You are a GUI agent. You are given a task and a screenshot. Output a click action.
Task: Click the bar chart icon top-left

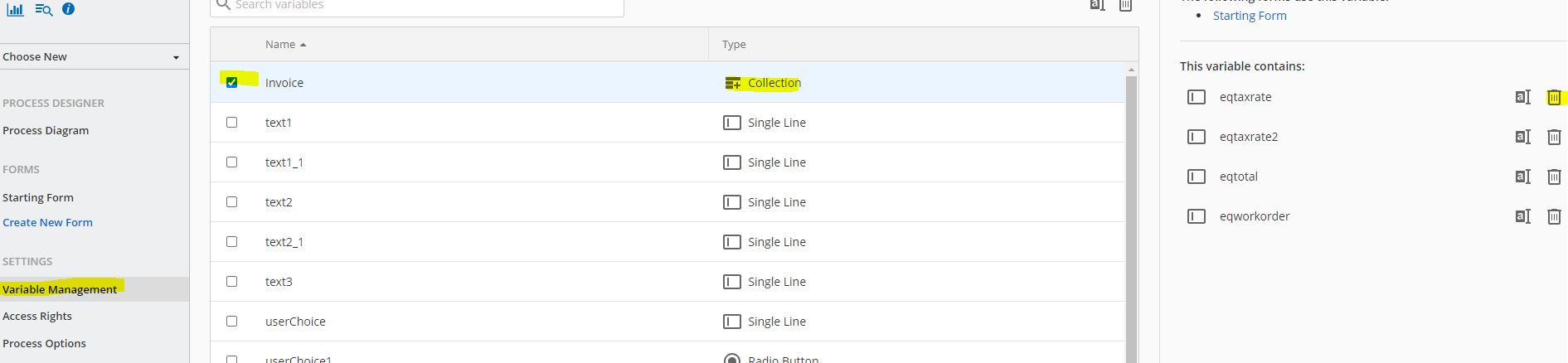click(x=15, y=10)
